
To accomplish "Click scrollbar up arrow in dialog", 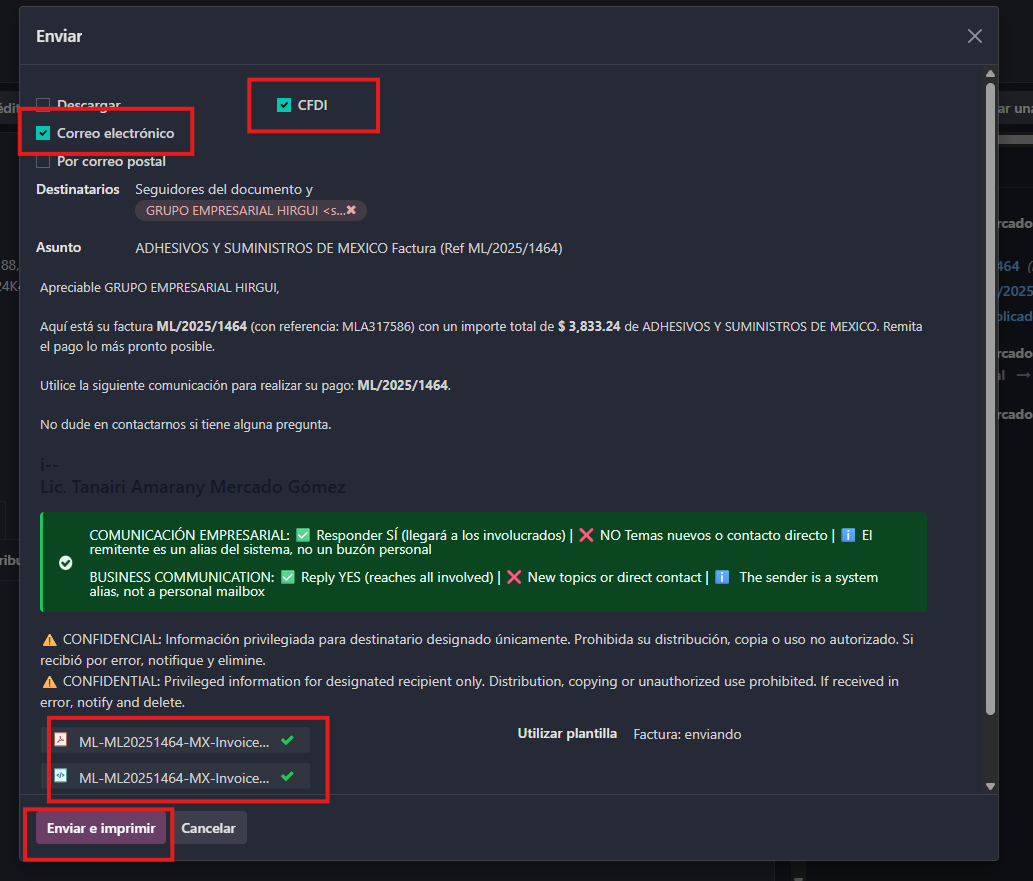I will (990, 74).
